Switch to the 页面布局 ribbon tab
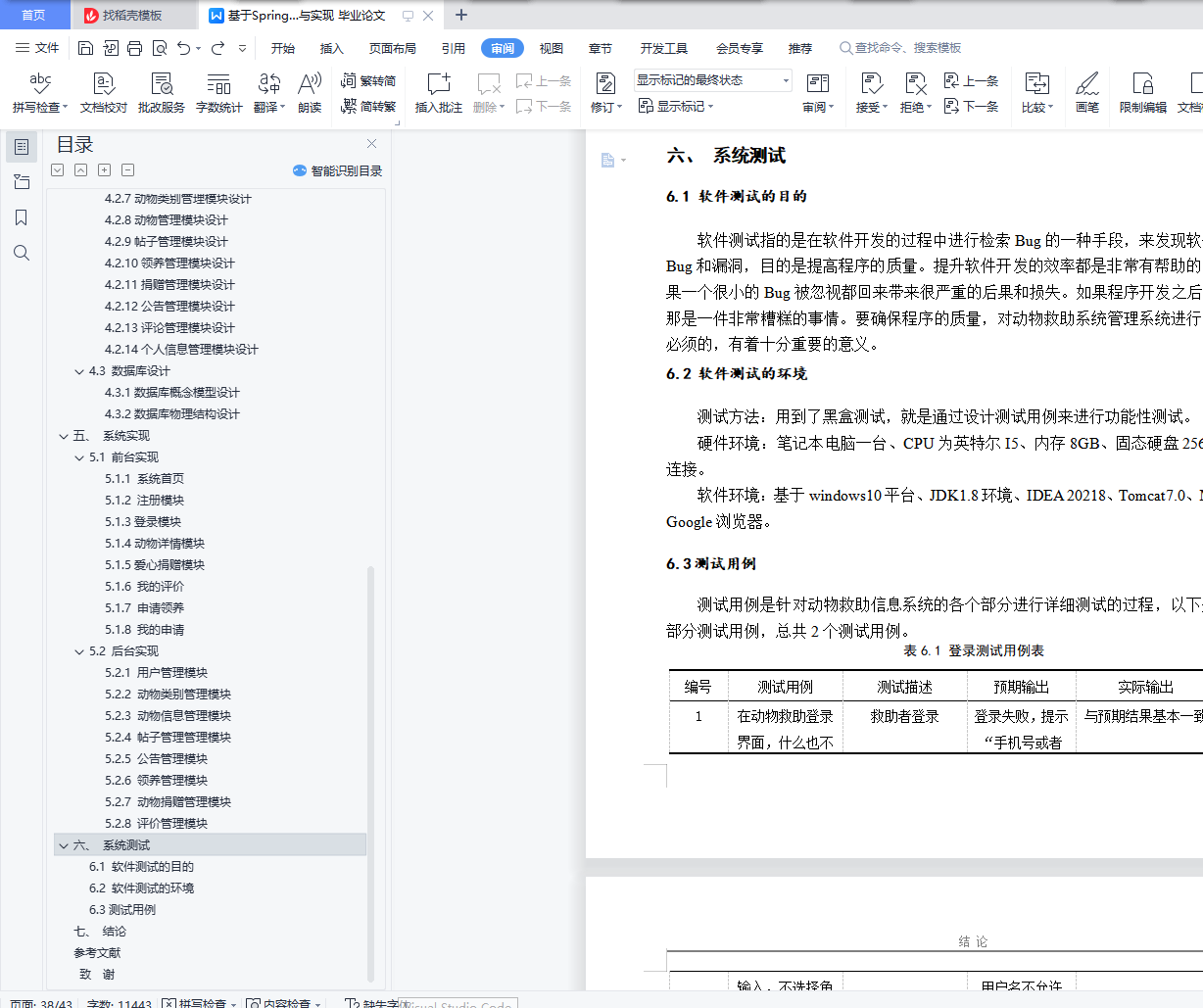 pos(393,48)
